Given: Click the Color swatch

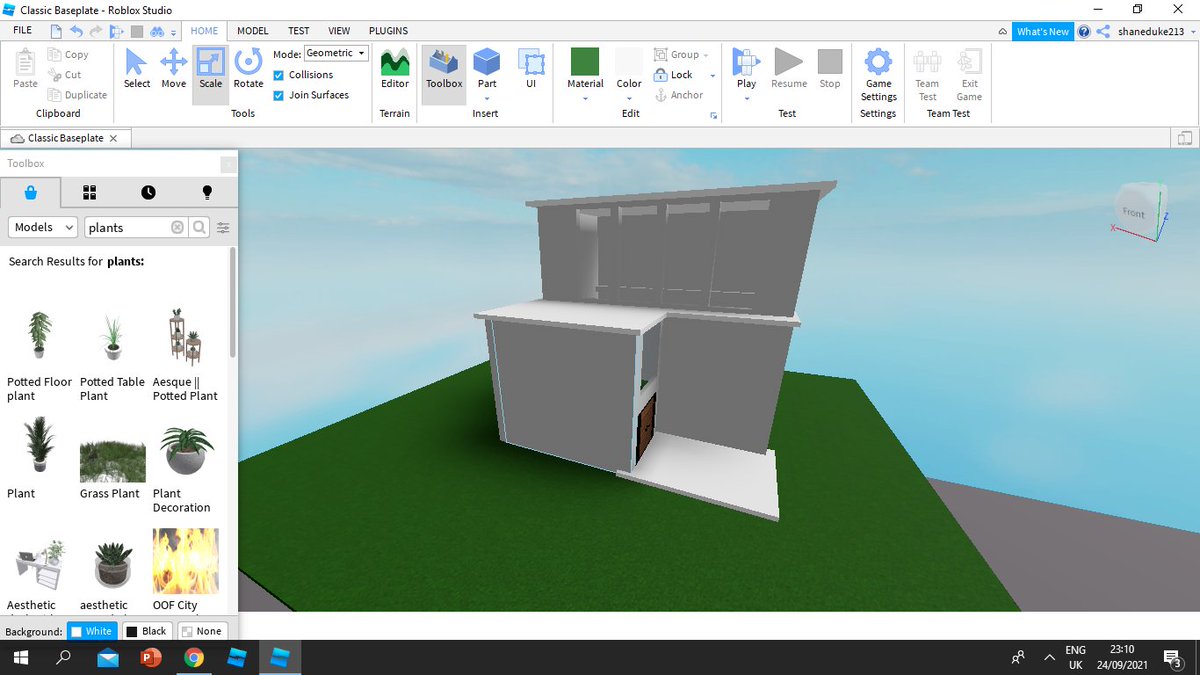Looking at the screenshot, I should (x=629, y=61).
